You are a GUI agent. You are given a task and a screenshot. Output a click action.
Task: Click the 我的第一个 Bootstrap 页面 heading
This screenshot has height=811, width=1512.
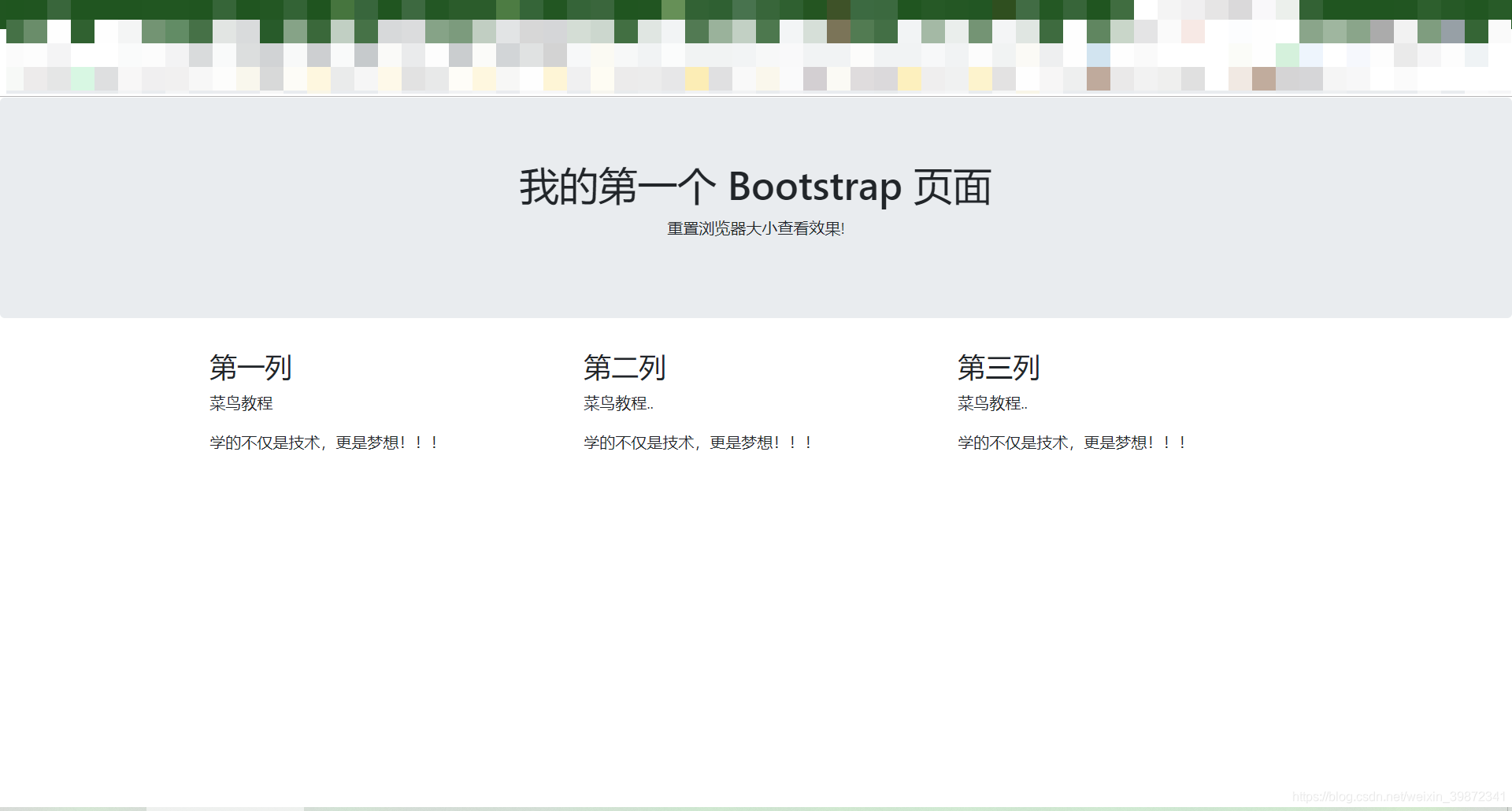point(754,187)
